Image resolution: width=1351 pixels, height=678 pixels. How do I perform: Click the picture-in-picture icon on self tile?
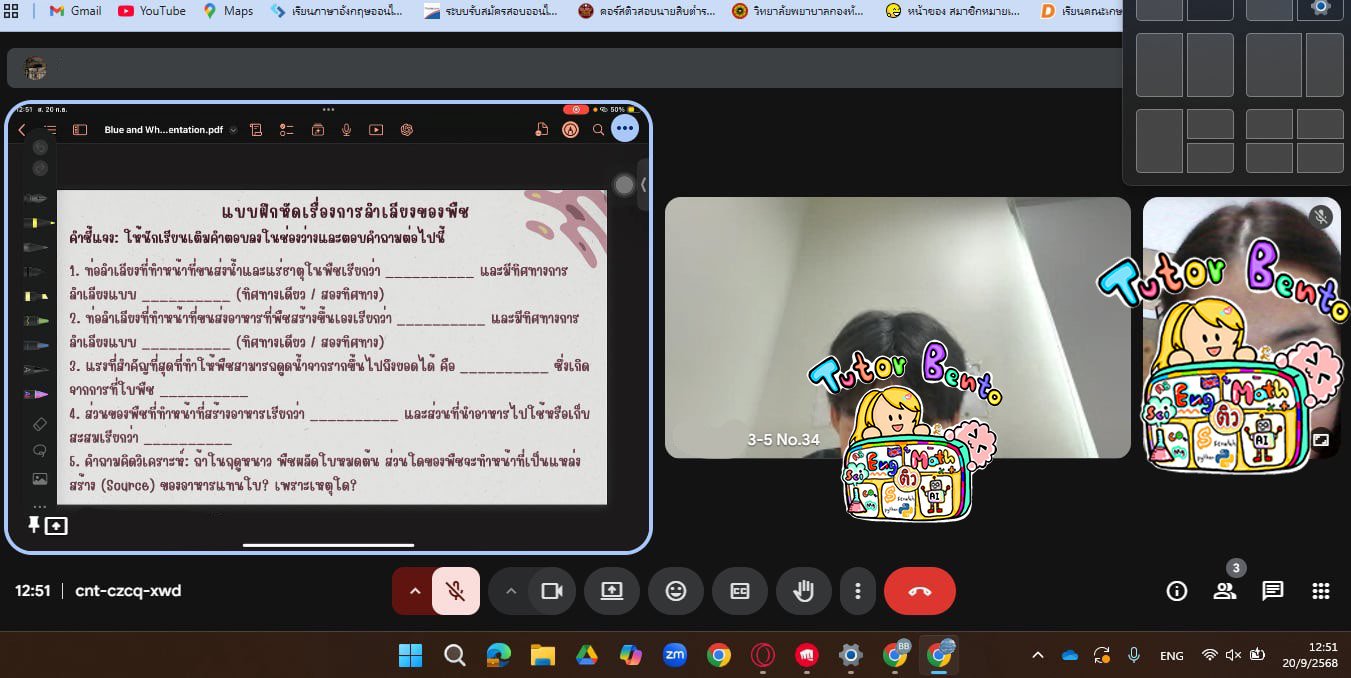pyautogui.click(x=1321, y=439)
